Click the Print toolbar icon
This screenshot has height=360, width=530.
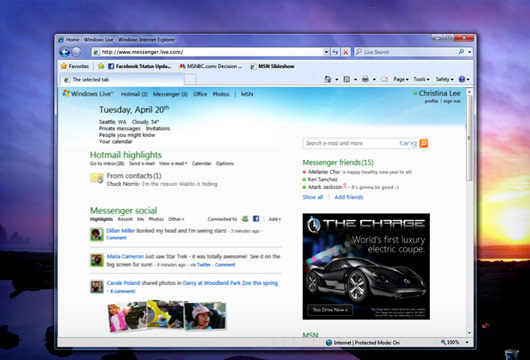point(365,79)
